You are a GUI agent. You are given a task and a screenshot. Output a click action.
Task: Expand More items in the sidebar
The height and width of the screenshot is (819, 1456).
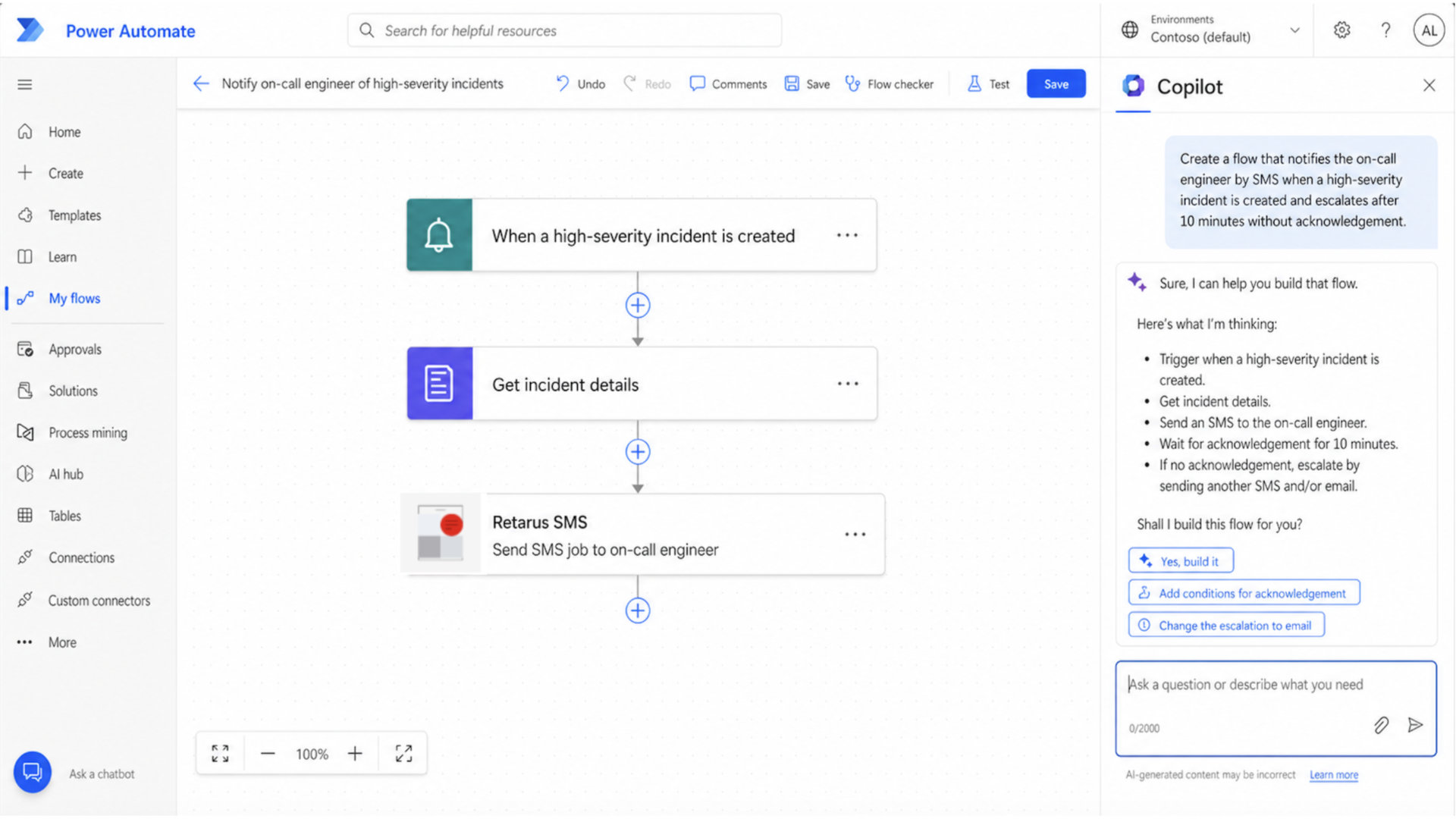[x=62, y=642]
